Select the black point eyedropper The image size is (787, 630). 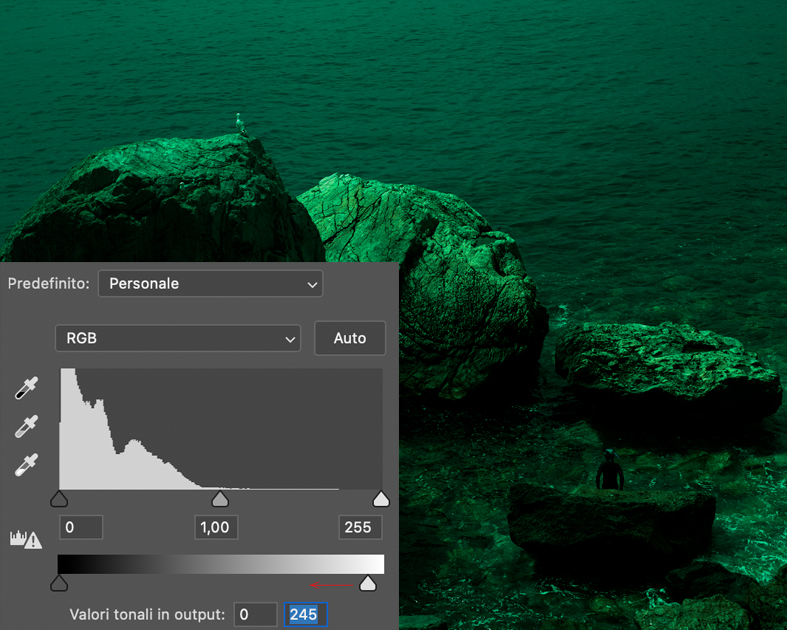coord(26,388)
